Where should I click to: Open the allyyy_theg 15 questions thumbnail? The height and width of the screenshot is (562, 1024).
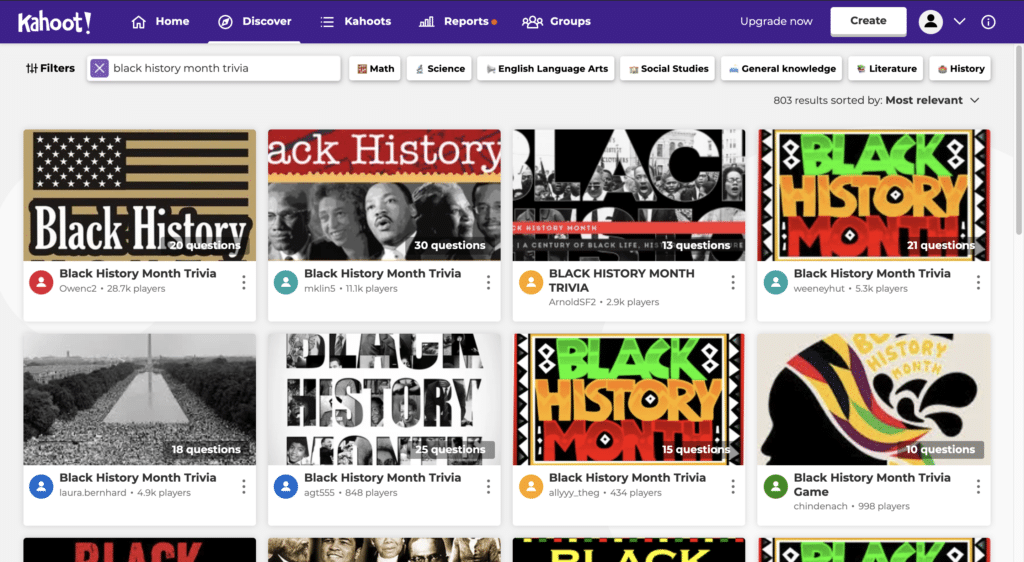click(629, 399)
